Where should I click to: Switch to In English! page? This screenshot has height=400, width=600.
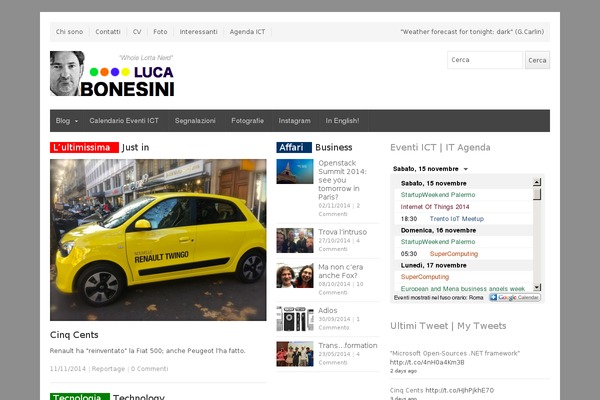click(342, 121)
